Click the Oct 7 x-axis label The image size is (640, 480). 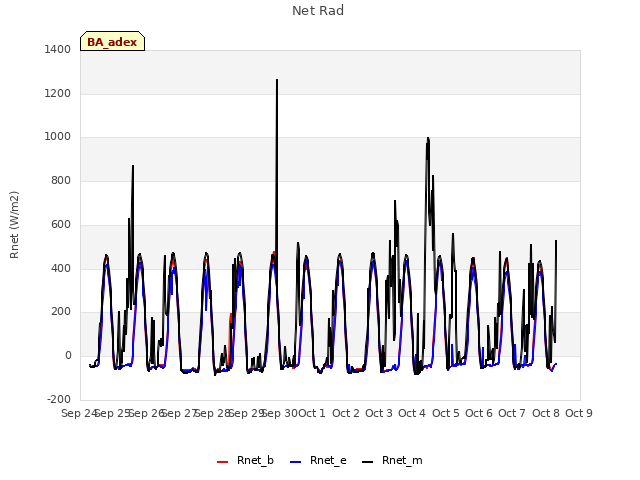[512, 413]
